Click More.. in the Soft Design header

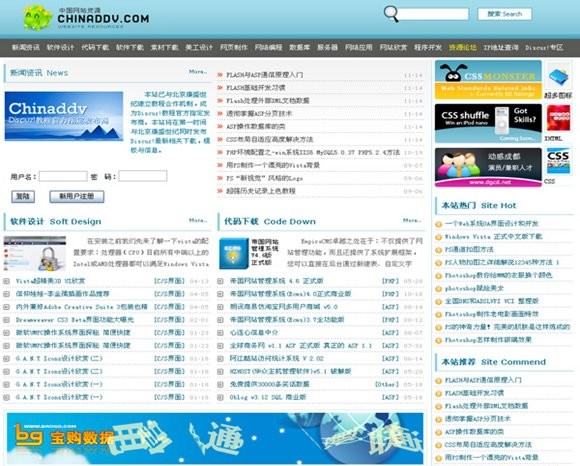pos(198,220)
